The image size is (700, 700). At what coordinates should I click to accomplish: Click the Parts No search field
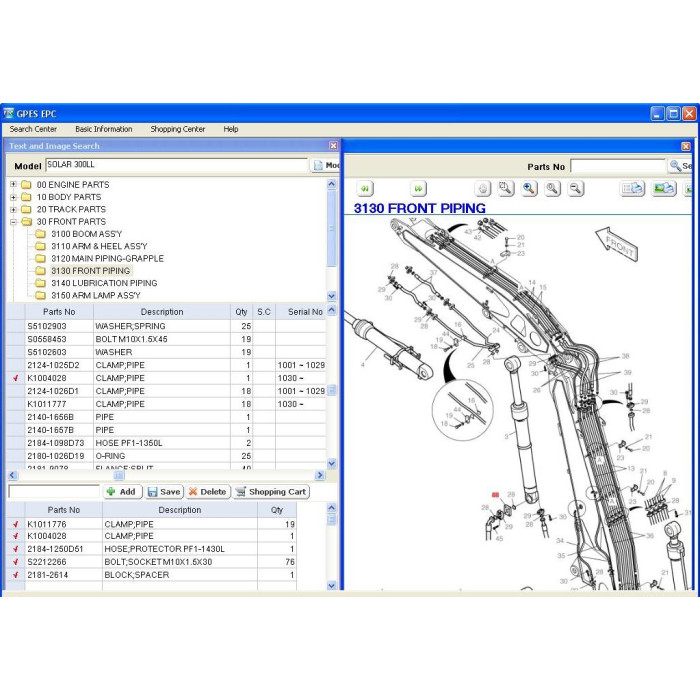click(618, 167)
